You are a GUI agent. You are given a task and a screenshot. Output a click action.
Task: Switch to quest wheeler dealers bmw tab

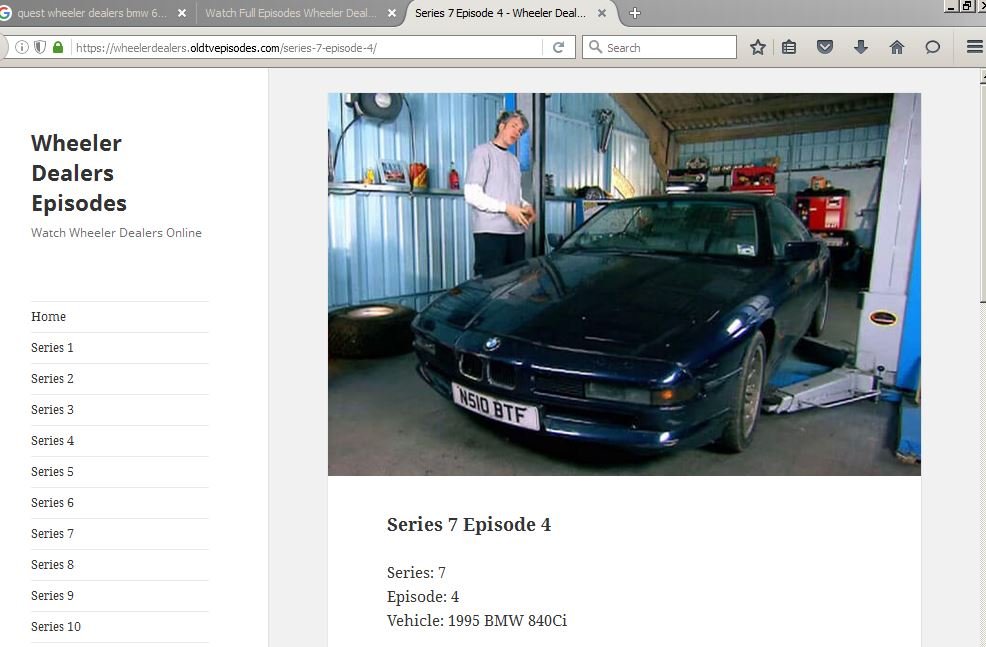click(x=93, y=13)
